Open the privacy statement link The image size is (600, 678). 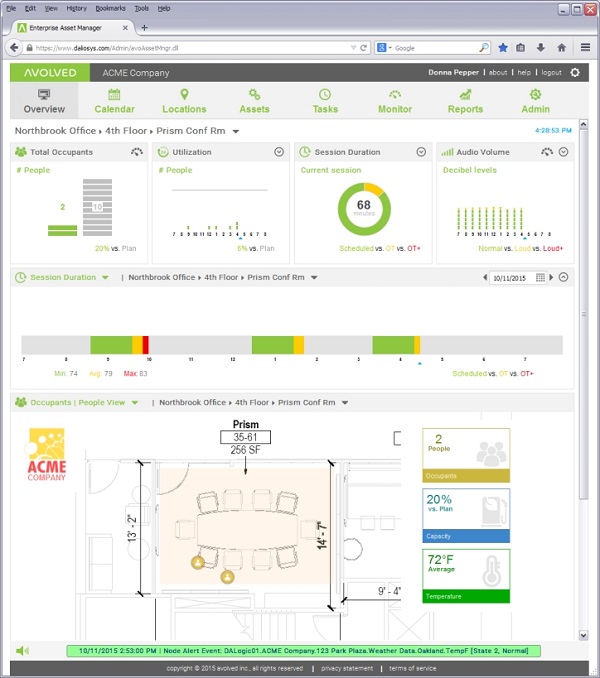tap(347, 668)
